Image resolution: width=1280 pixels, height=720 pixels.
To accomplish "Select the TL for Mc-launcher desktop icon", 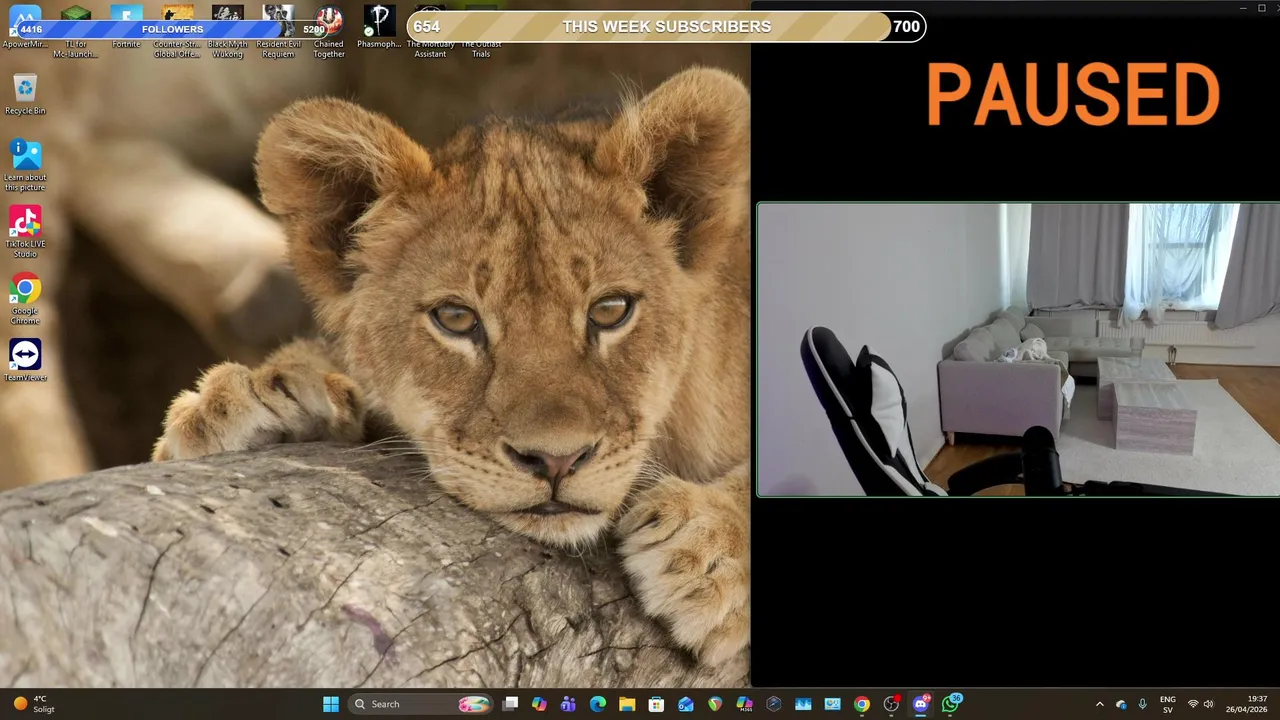I will [76, 30].
